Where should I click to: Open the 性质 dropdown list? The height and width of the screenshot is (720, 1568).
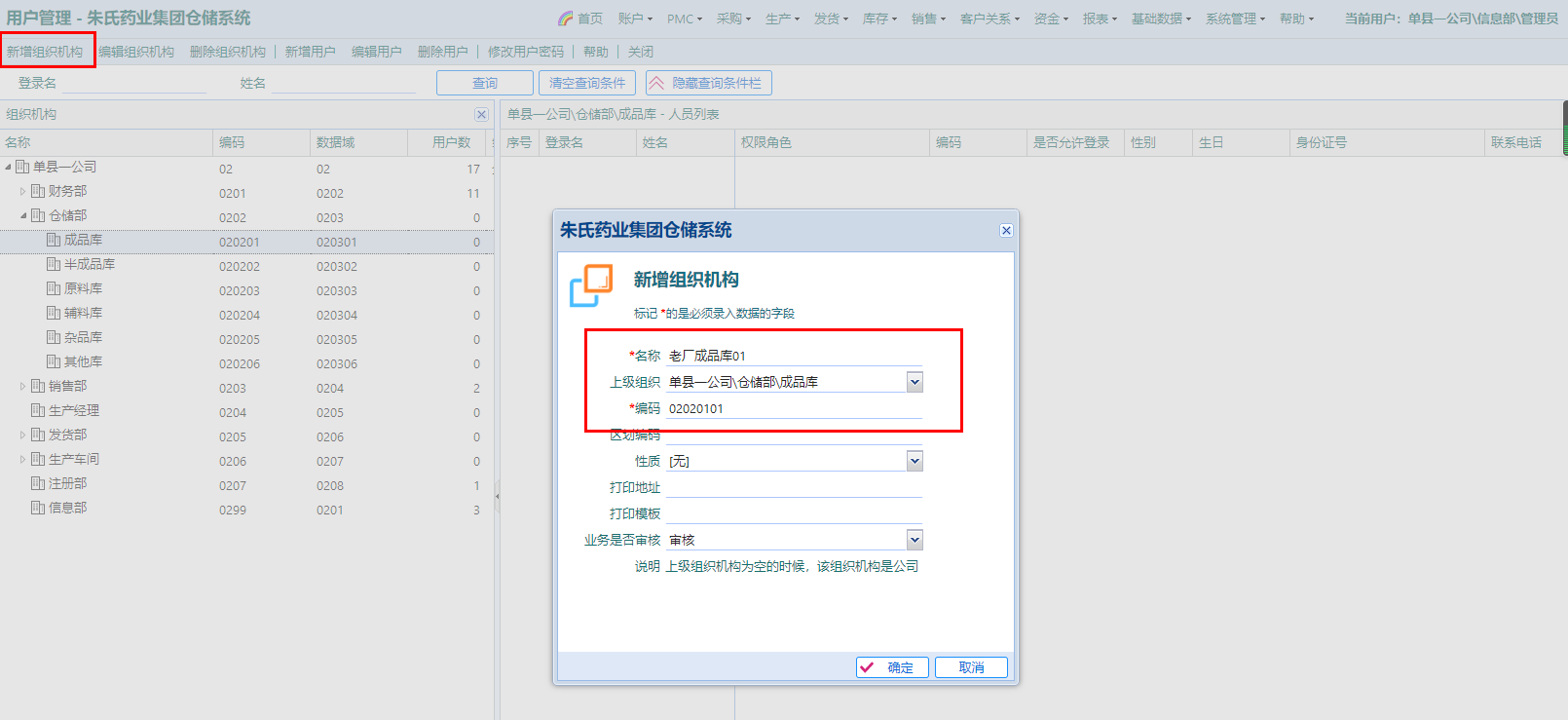(914, 461)
